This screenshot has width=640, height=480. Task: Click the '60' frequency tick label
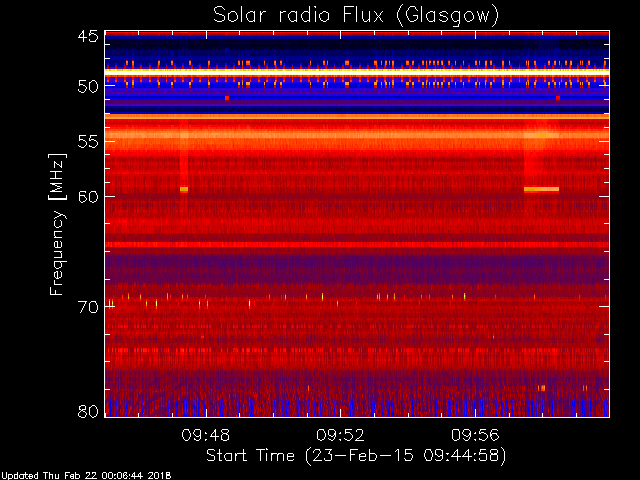(88, 197)
